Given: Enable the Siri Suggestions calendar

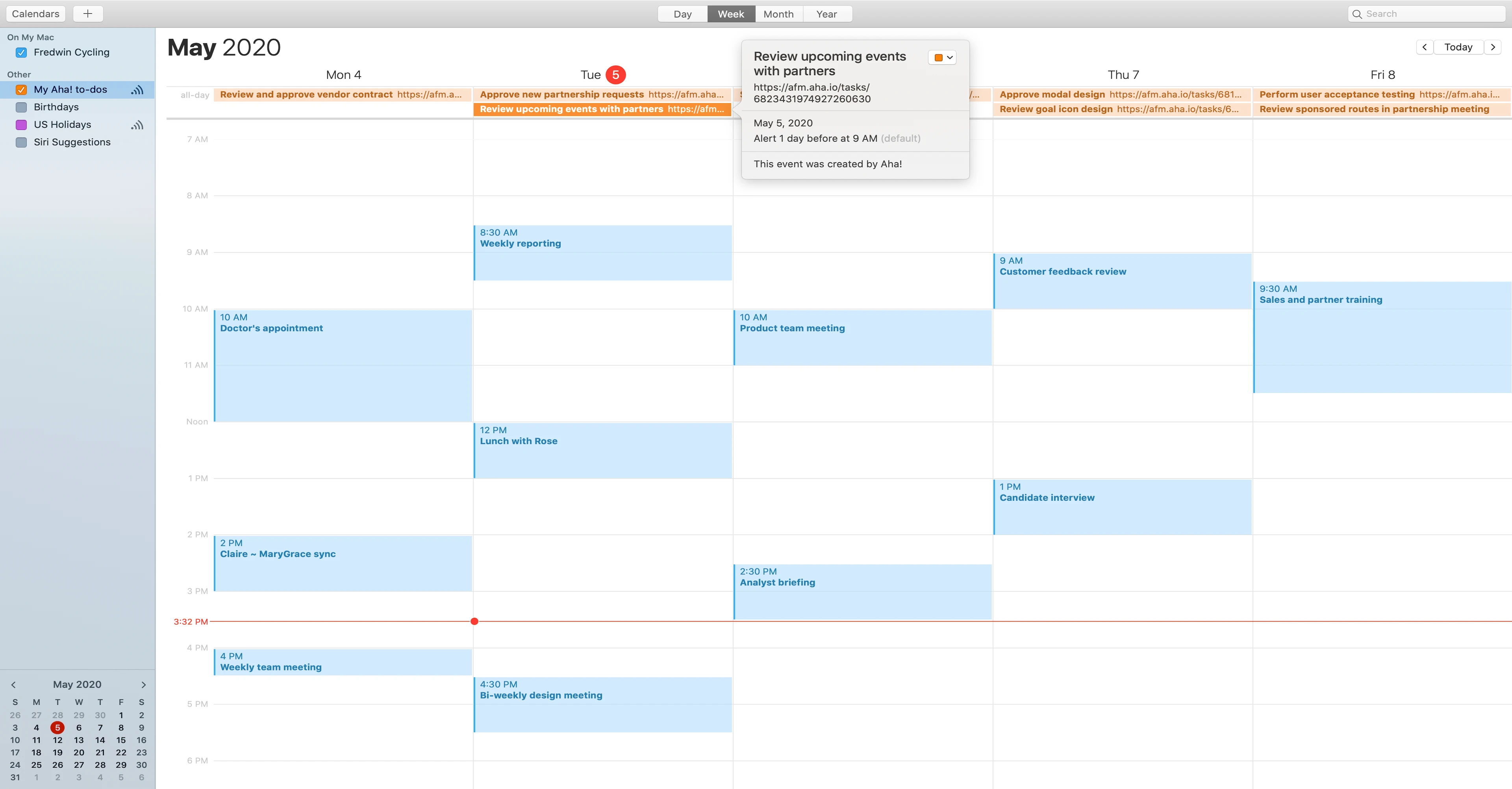Looking at the screenshot, I should [20, 141].
